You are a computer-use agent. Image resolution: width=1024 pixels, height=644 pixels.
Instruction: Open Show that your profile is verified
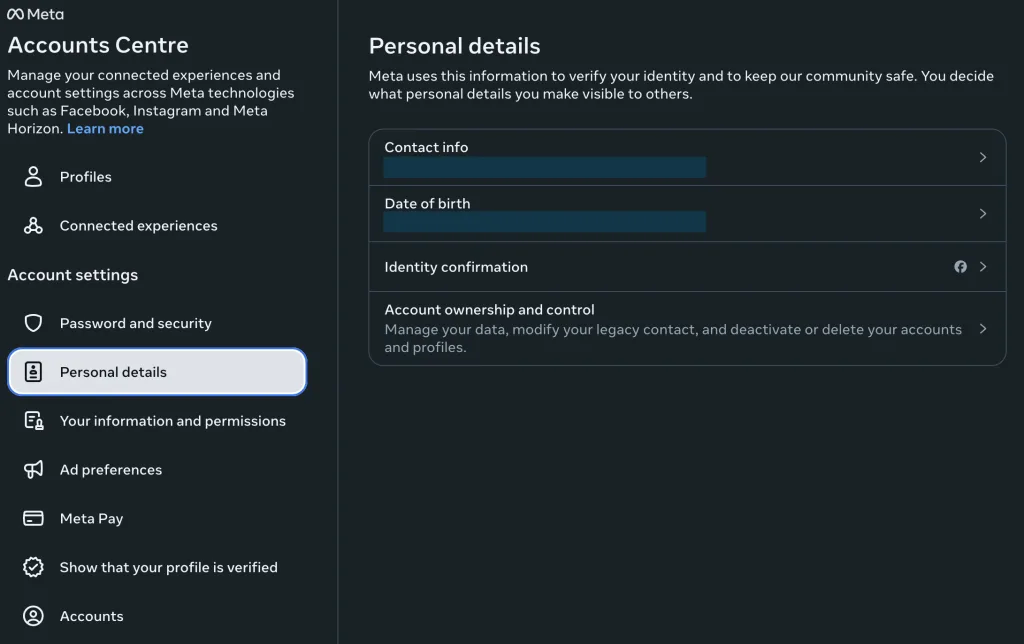(x=168, y=567)
